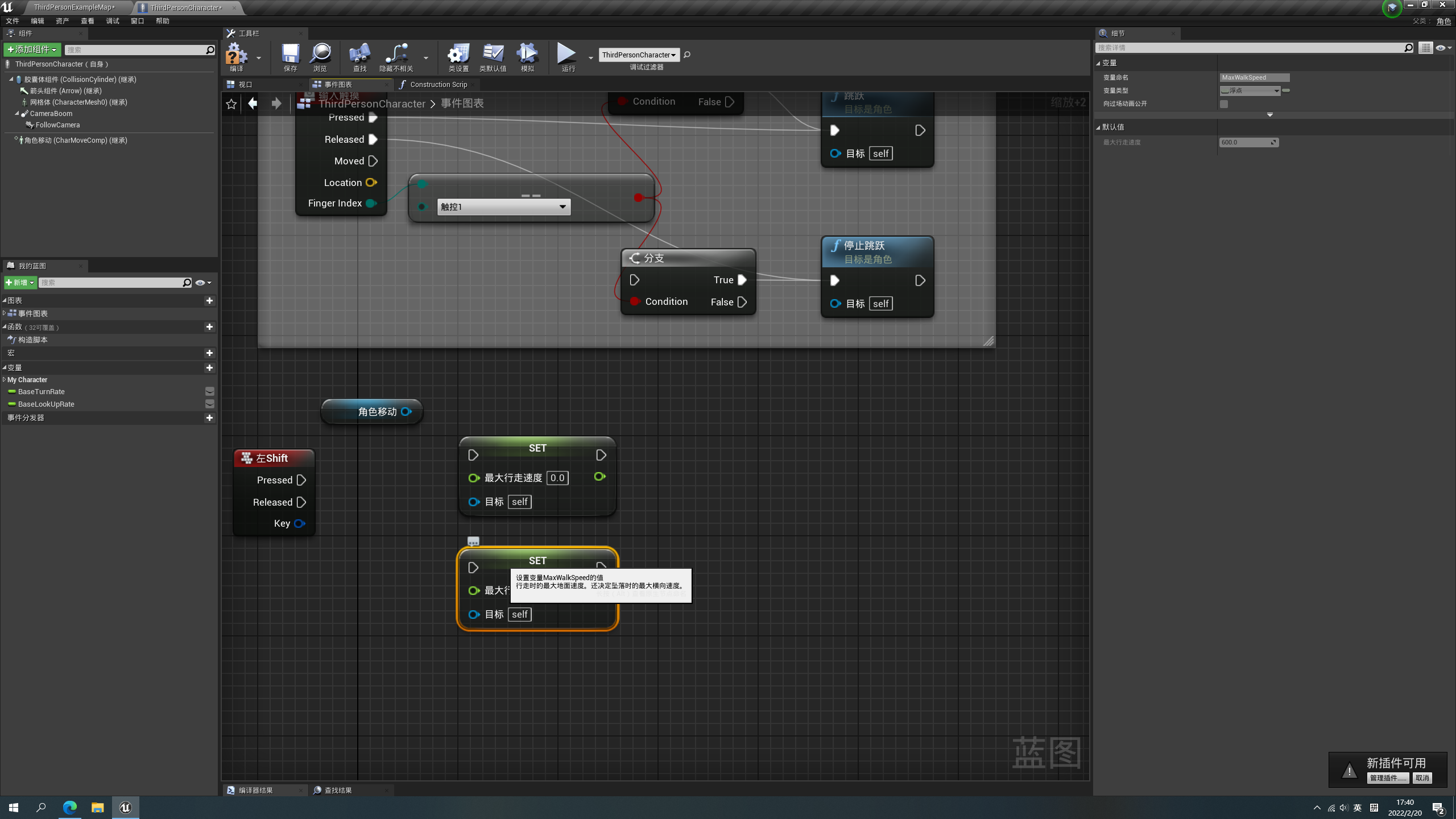The width and height of the screenshot is (1456, 819).
Task: Open details panel view options eye
Action: pyautogui.click(x=1443, y=48)
